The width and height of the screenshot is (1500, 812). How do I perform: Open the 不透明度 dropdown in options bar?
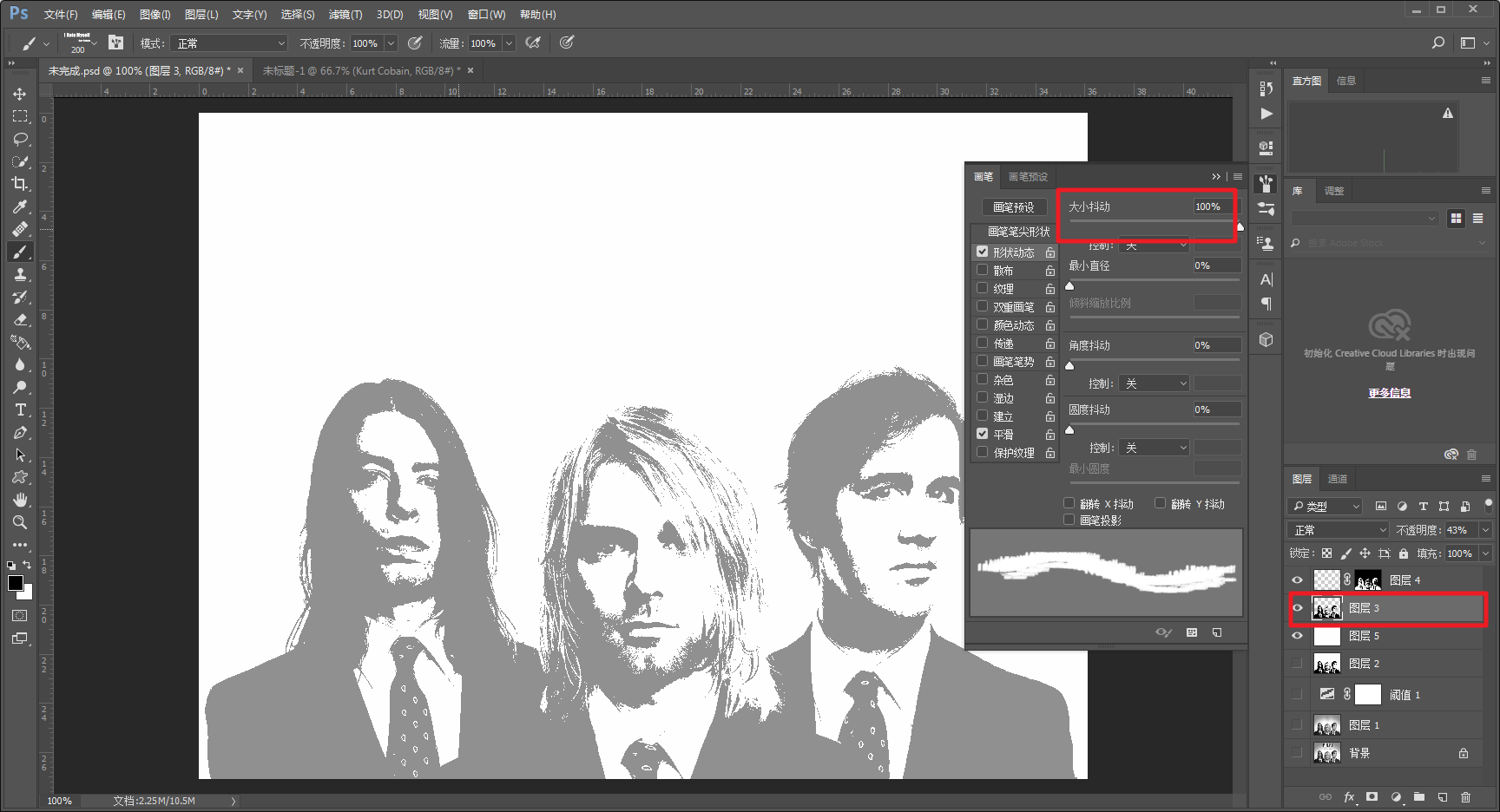point(391,43)
